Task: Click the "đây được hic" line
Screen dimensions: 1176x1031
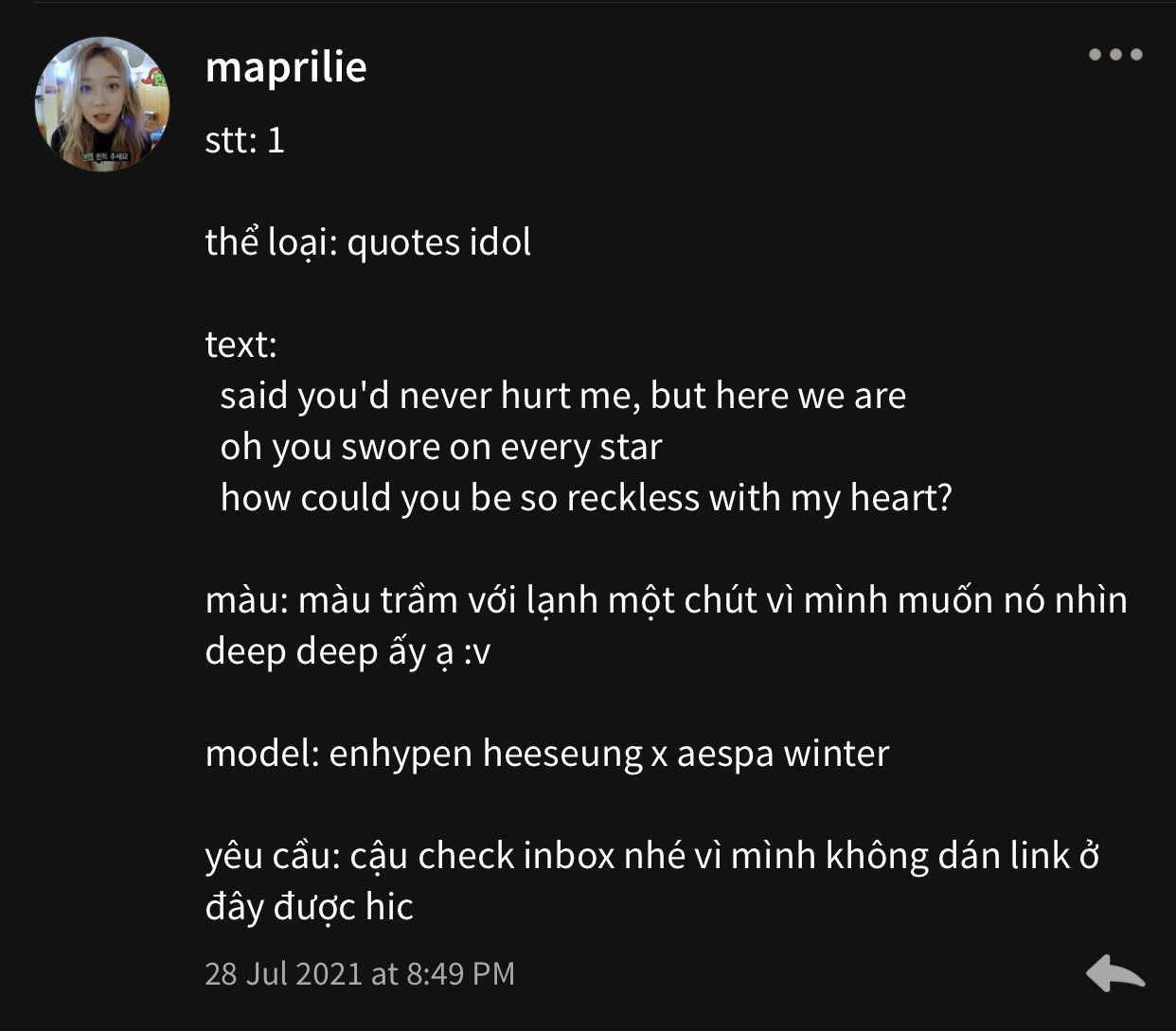Action: point(310,907)
